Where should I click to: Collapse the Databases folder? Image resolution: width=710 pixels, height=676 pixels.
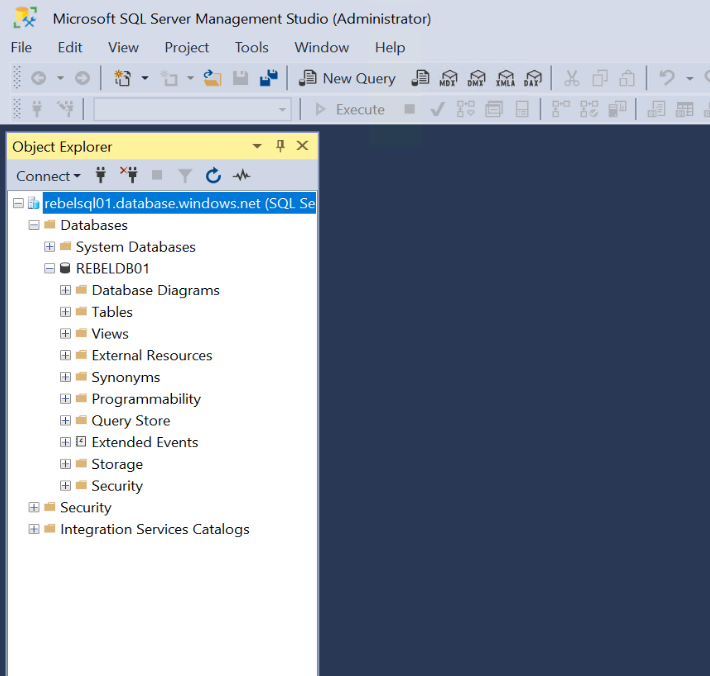click(x=34, y=225)
